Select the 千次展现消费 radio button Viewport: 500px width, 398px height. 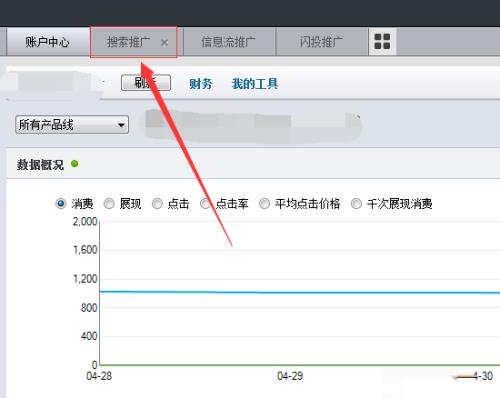(x=356, y=203)
